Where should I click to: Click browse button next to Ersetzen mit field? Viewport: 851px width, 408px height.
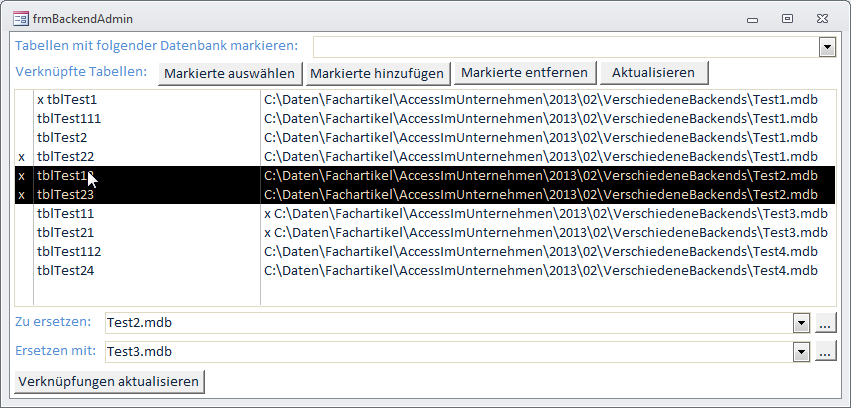coord(825,351)
